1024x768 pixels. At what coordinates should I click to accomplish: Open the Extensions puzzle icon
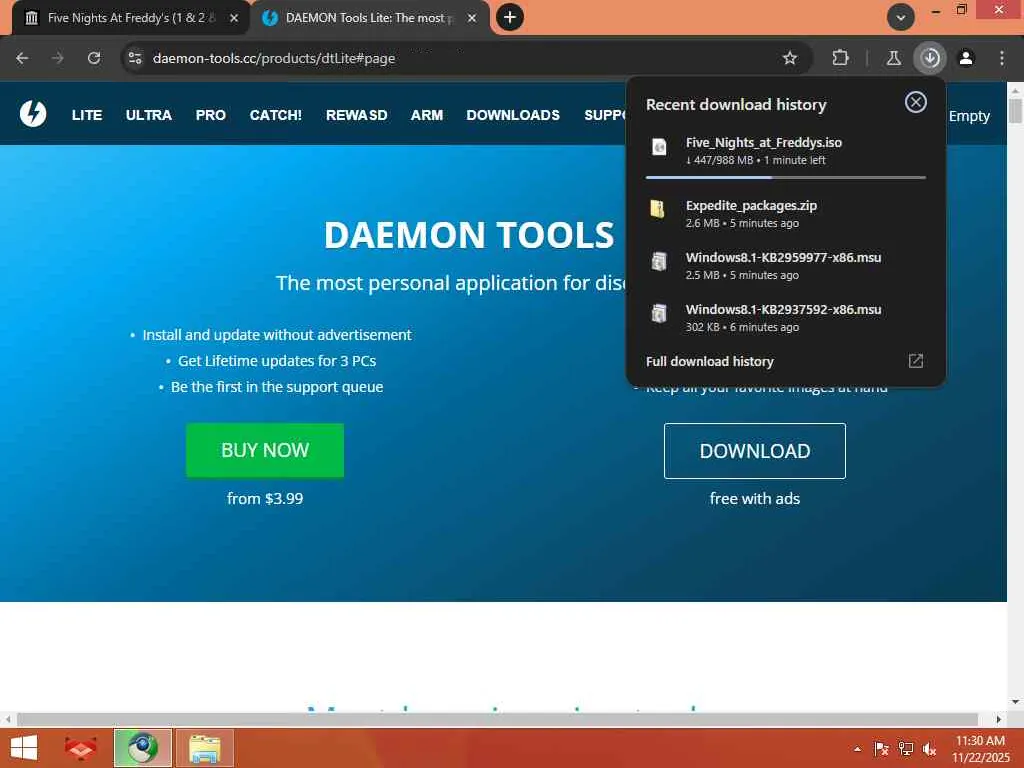[840, 58]
